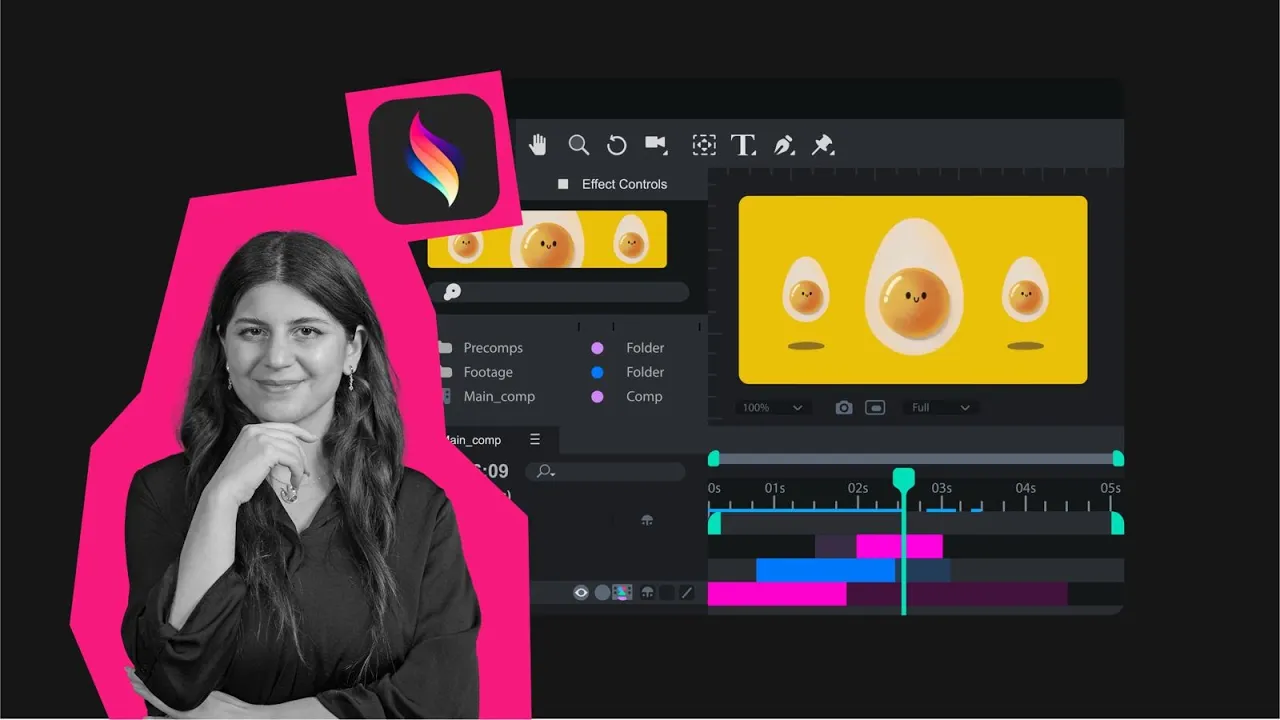Click the Folder type text in Precomps row
The width and height of the screenshot is (1280, 720).
645,348
